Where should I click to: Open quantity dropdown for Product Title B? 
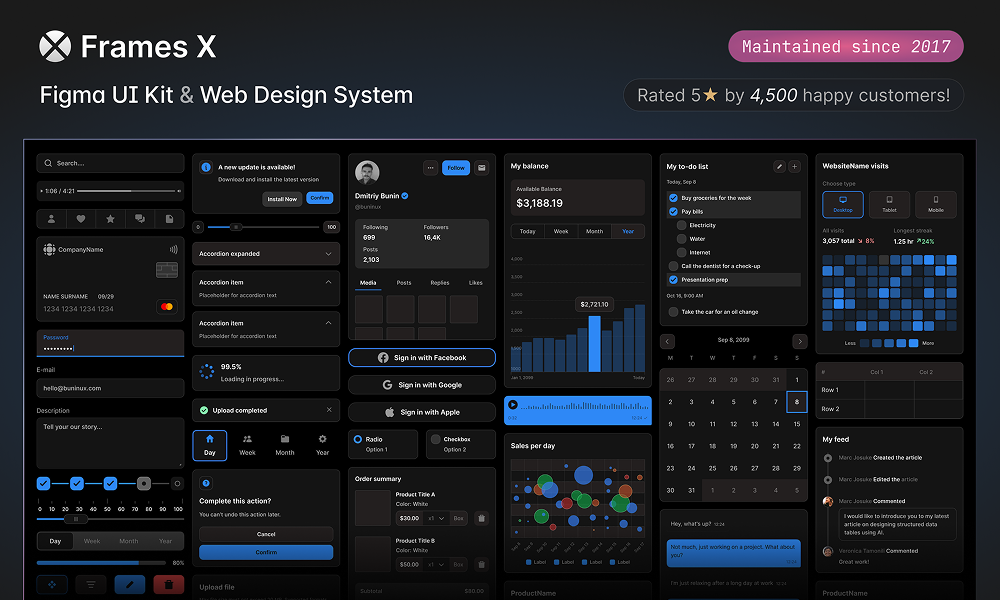coord(435,564)
